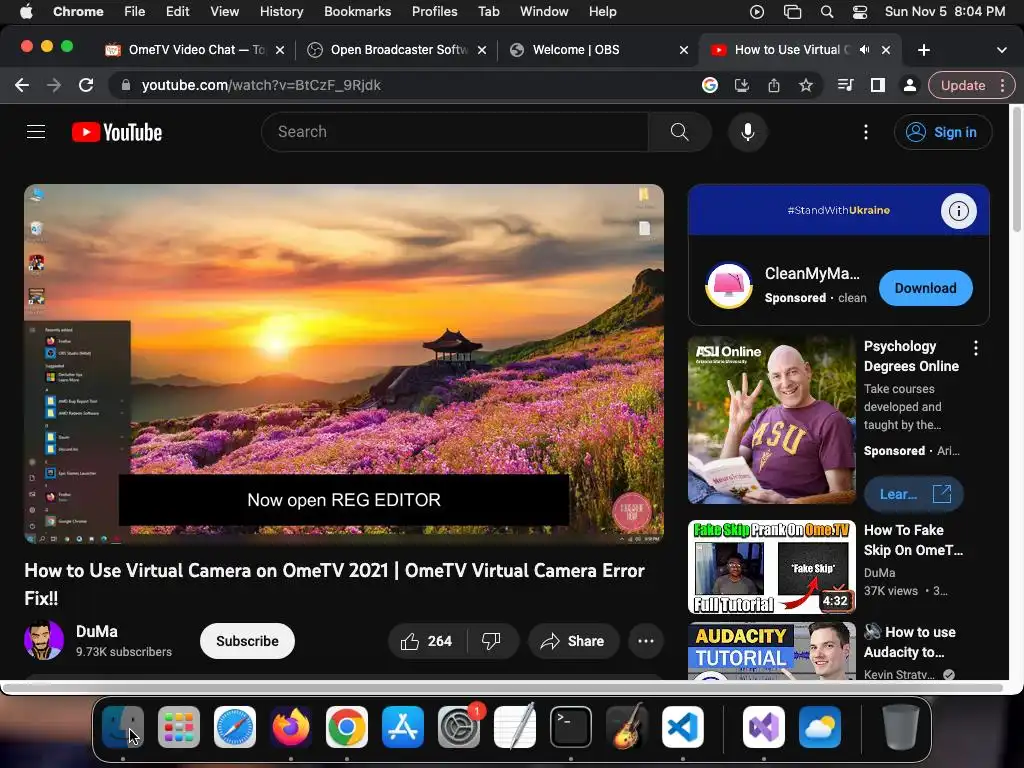
Task: Open the Profiles menu
Action: (434, 12)
